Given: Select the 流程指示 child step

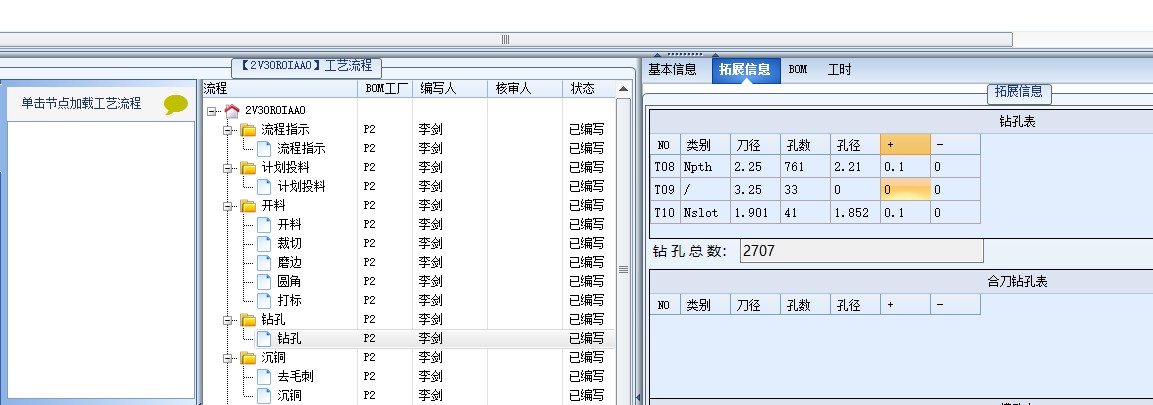Looking at the screenshot, I should [x=301, y=149].
